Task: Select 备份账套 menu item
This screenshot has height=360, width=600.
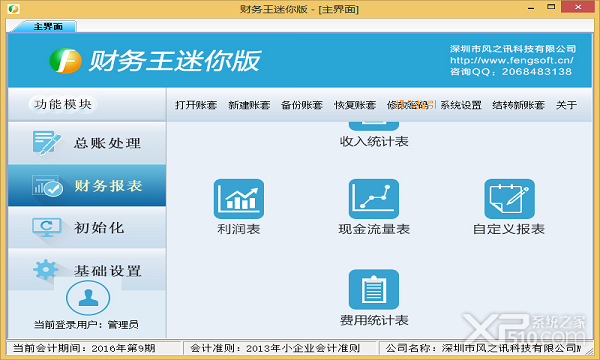Action: 302,105
